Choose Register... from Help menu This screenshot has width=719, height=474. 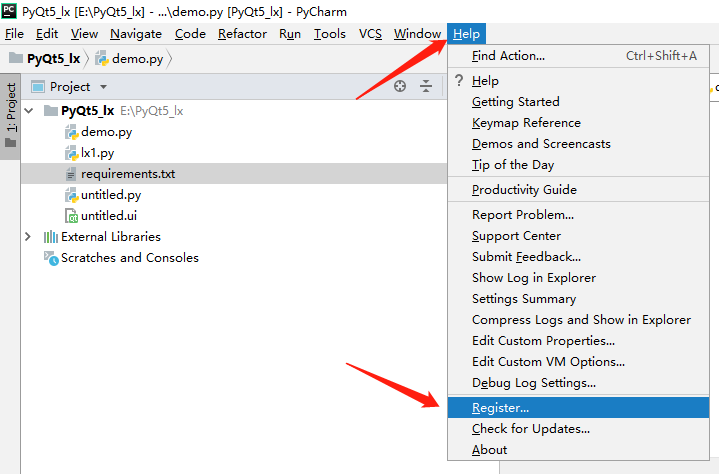(501, 408)
